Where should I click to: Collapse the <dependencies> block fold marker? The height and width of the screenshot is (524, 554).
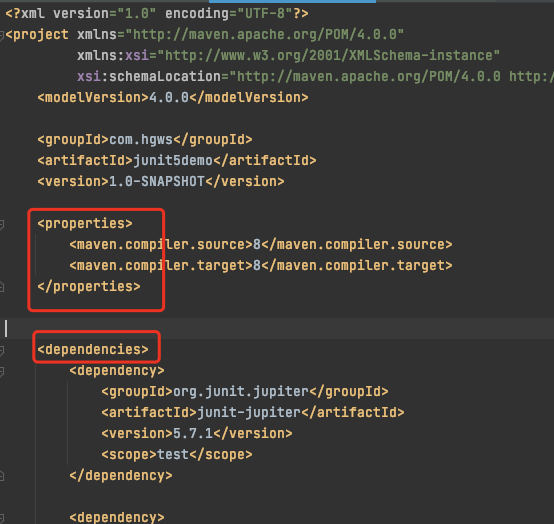(1, 350)
